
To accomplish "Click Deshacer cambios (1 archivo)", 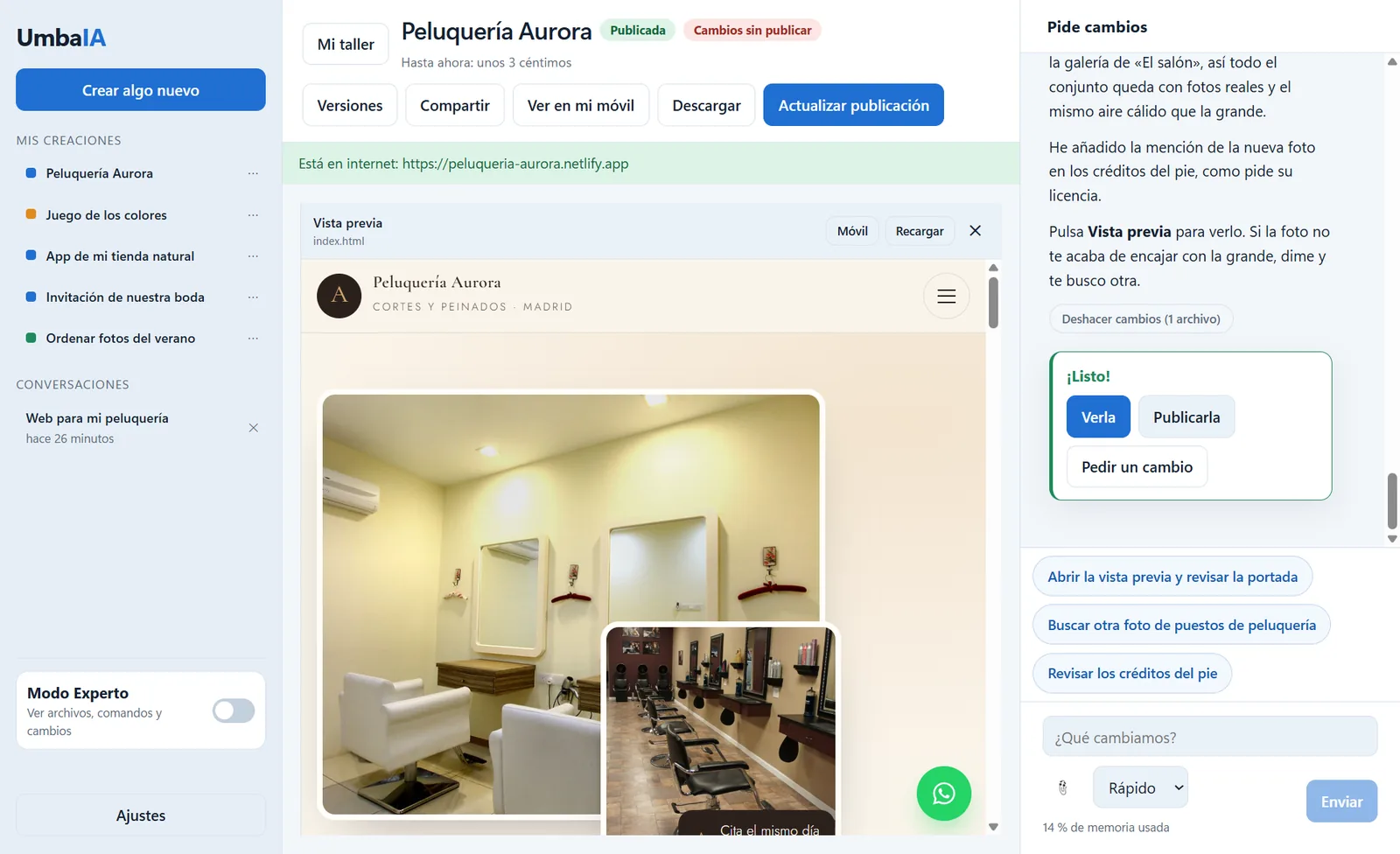I will [x=1141, y=318].
